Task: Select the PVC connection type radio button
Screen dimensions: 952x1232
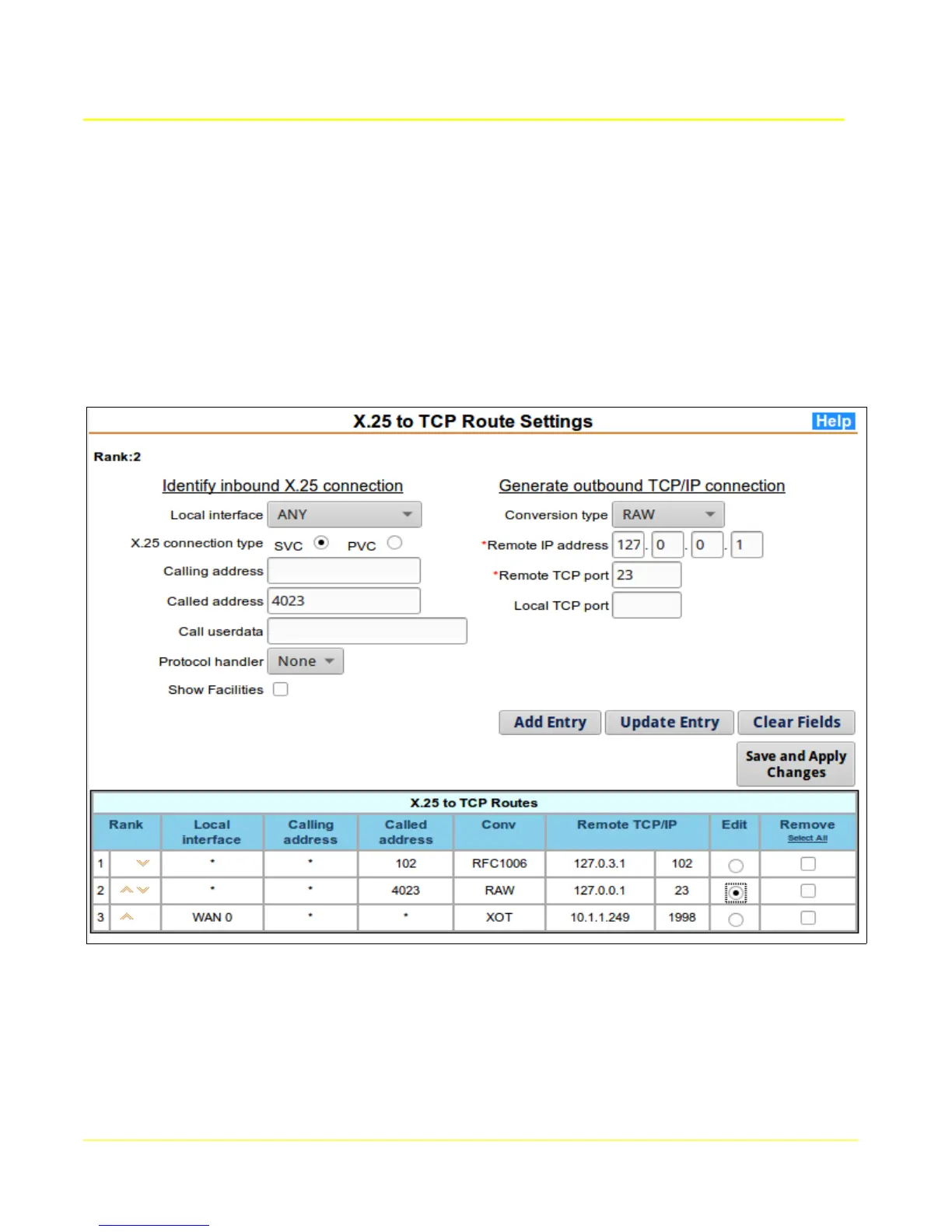Action: coord(394,543)
